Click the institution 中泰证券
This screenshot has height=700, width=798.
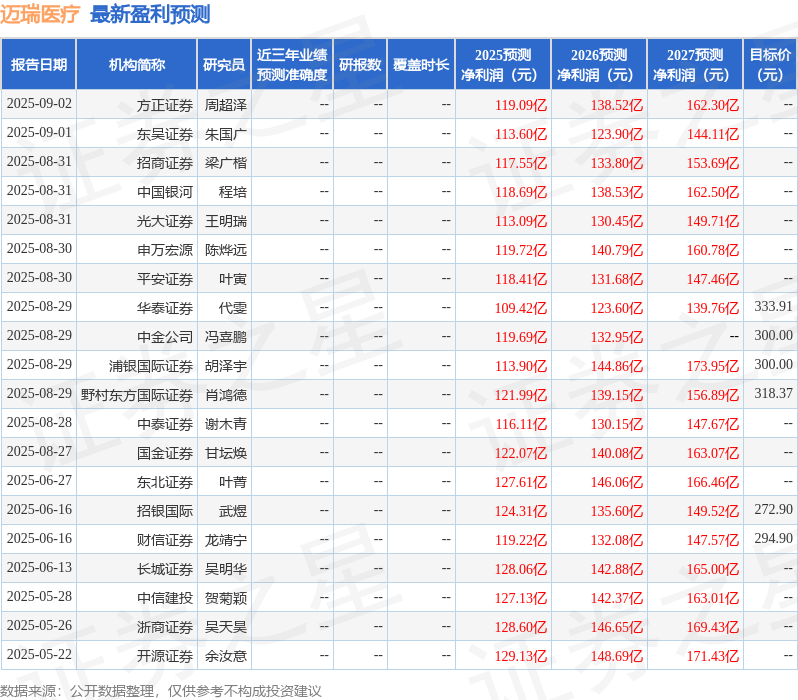click(x=165, y=425)
